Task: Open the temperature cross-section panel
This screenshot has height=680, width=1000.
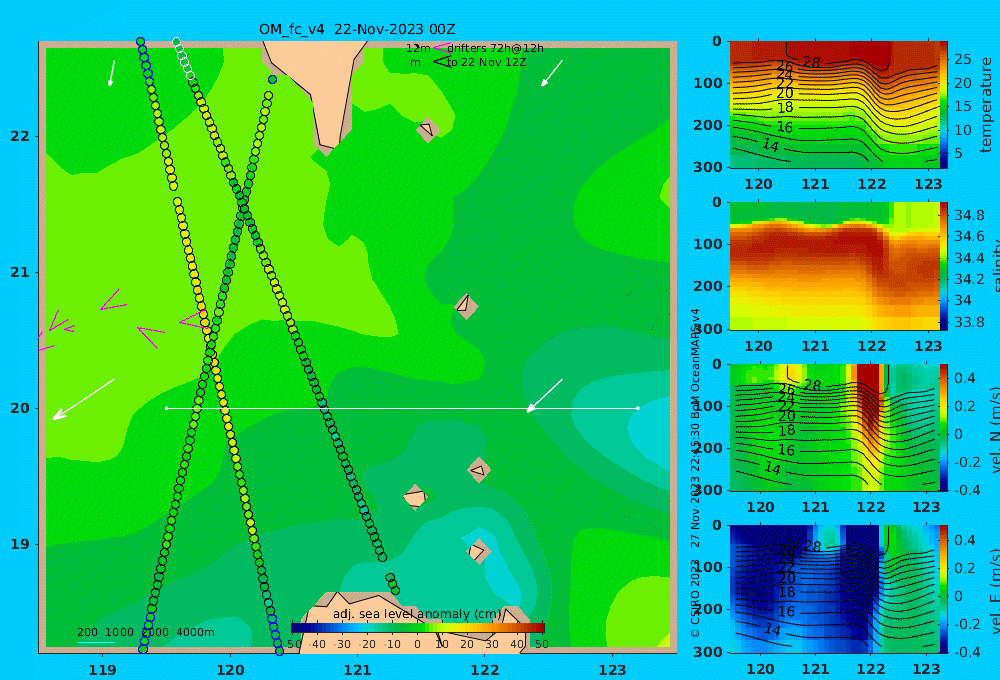Action: pyautogui.click(x=834, y=105)
